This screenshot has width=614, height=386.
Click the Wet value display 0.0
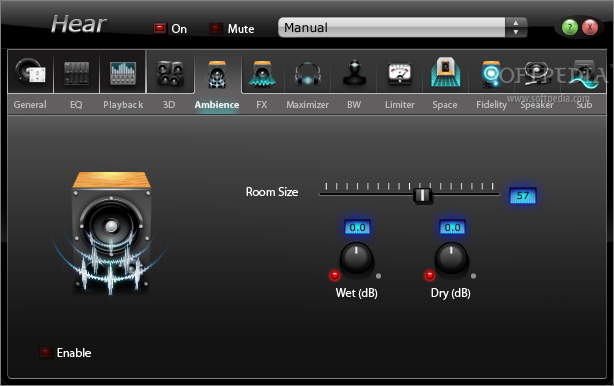pos(357,227)
